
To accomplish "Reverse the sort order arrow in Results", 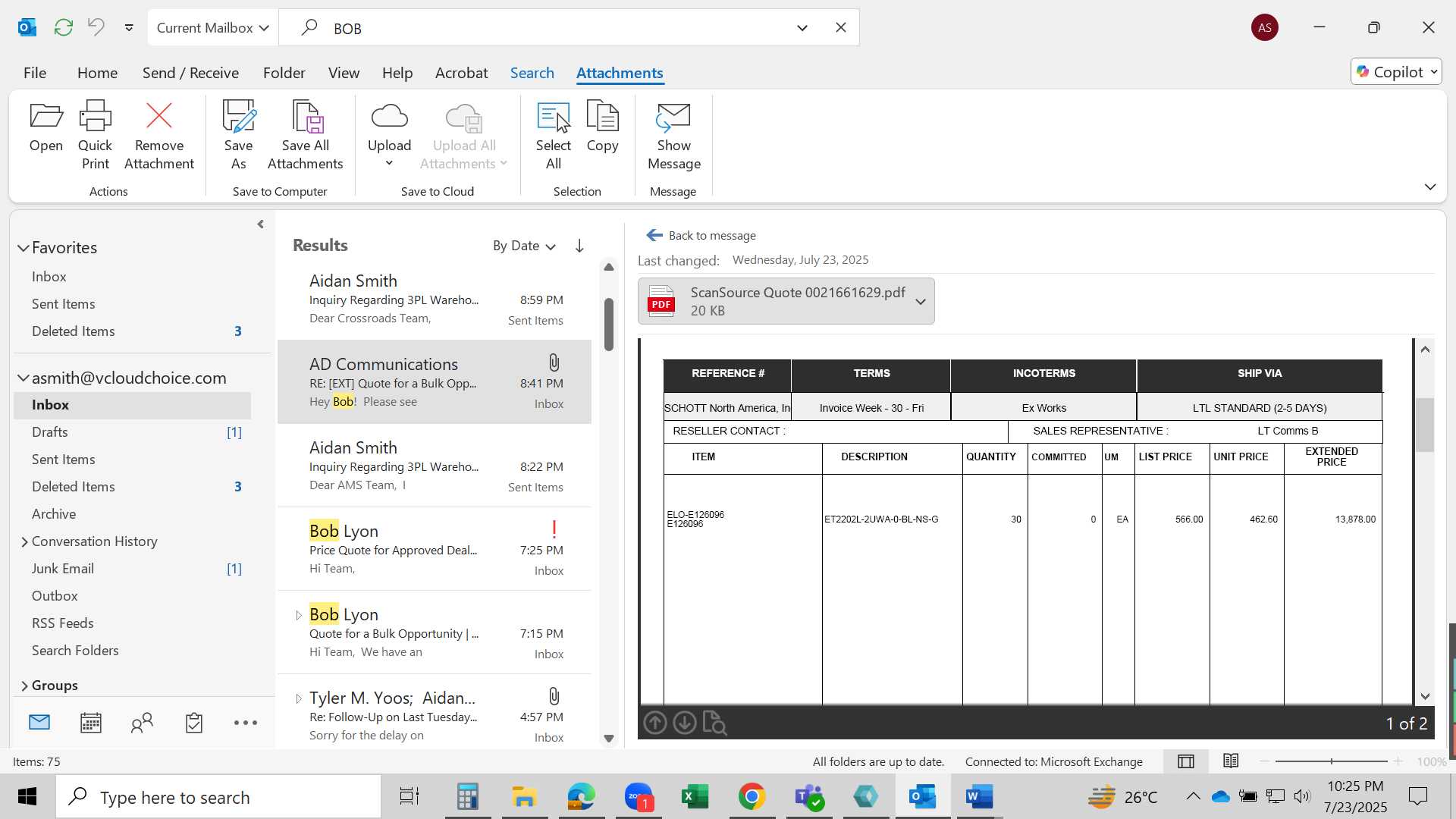I will pyautogui.click(x=579, y=246).
